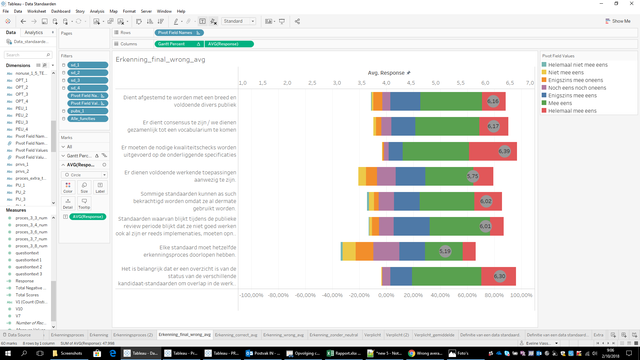Click the 6,39 circle mark on chart
The image size is (640, 360).
(504, 151)
